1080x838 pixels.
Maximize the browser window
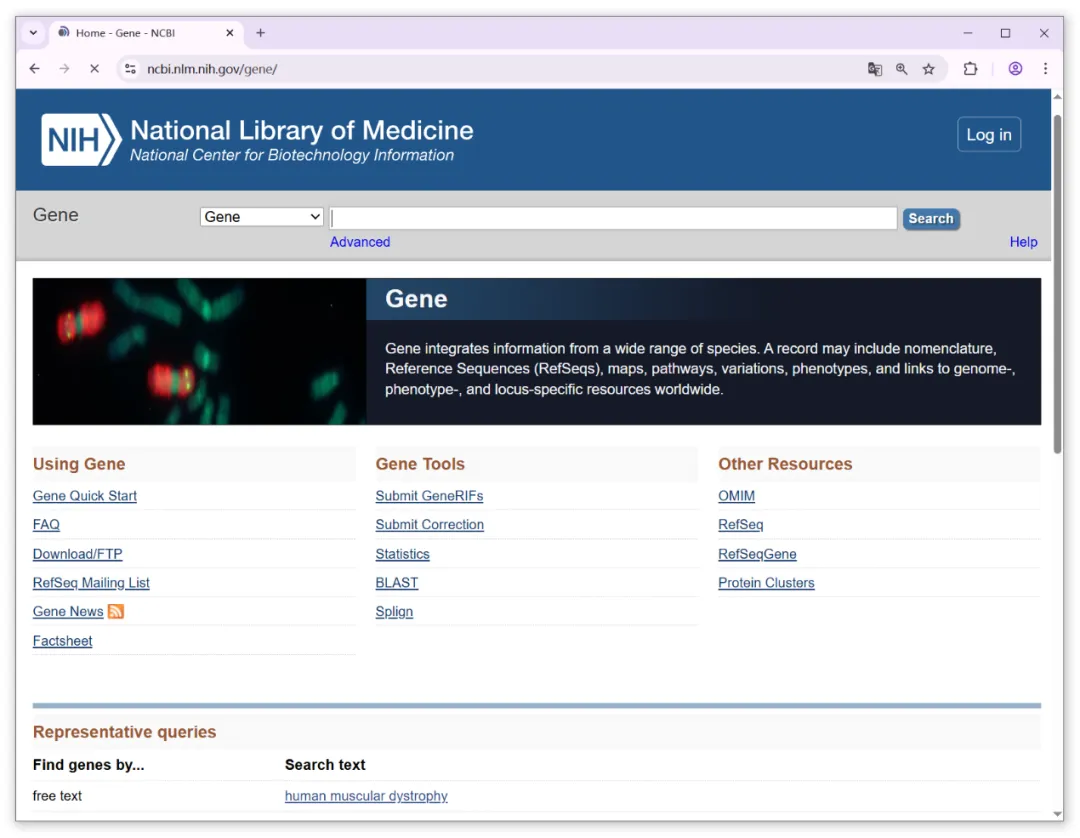1005,32
